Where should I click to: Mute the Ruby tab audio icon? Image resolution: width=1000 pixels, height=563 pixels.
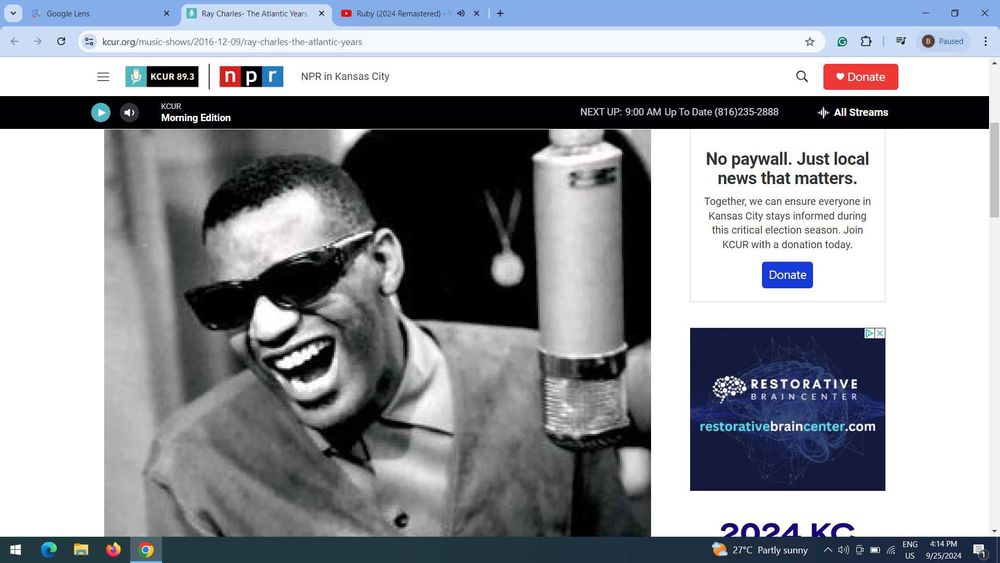point(460,13)
